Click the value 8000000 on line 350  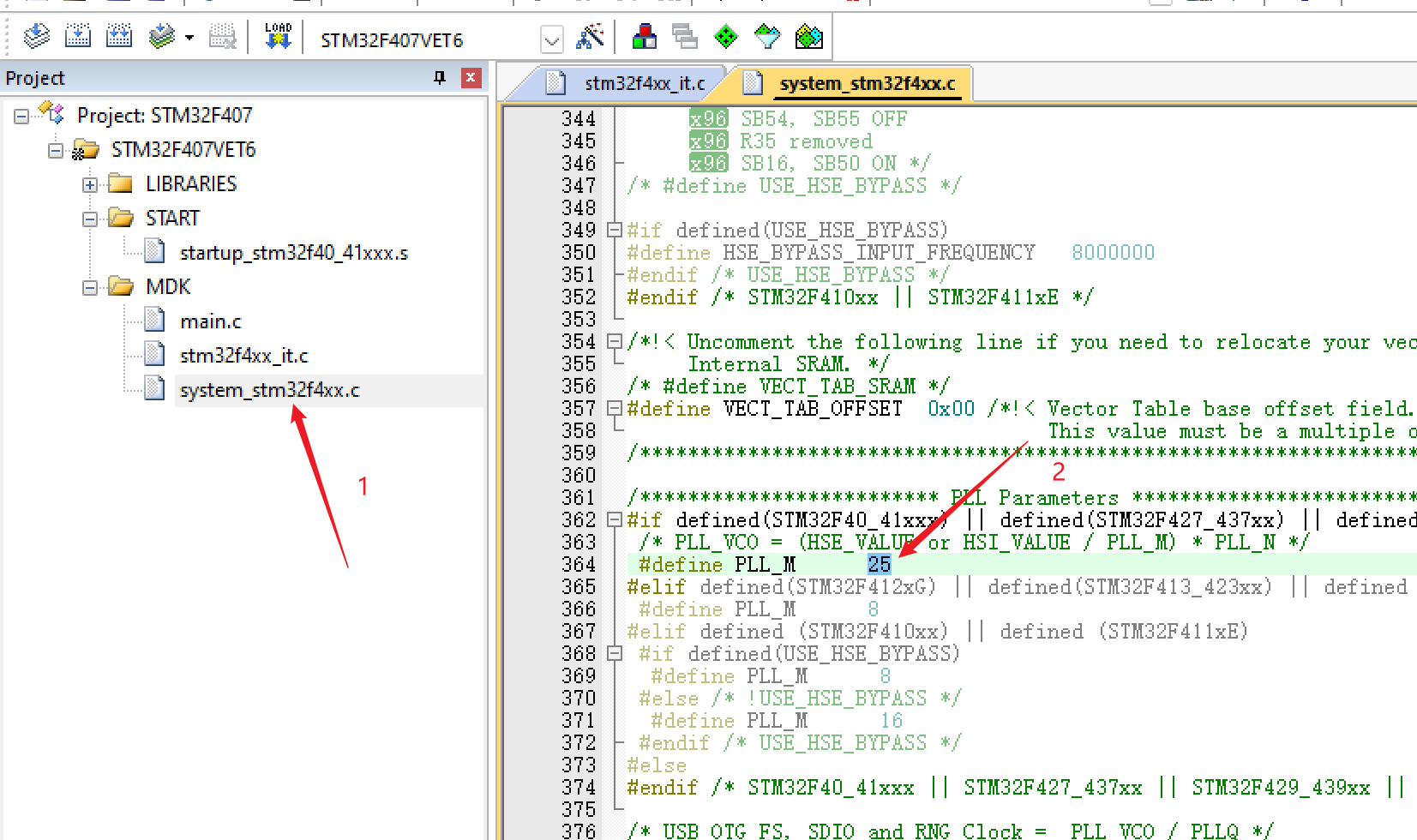pyautogui.click(x=1113, y=252)
